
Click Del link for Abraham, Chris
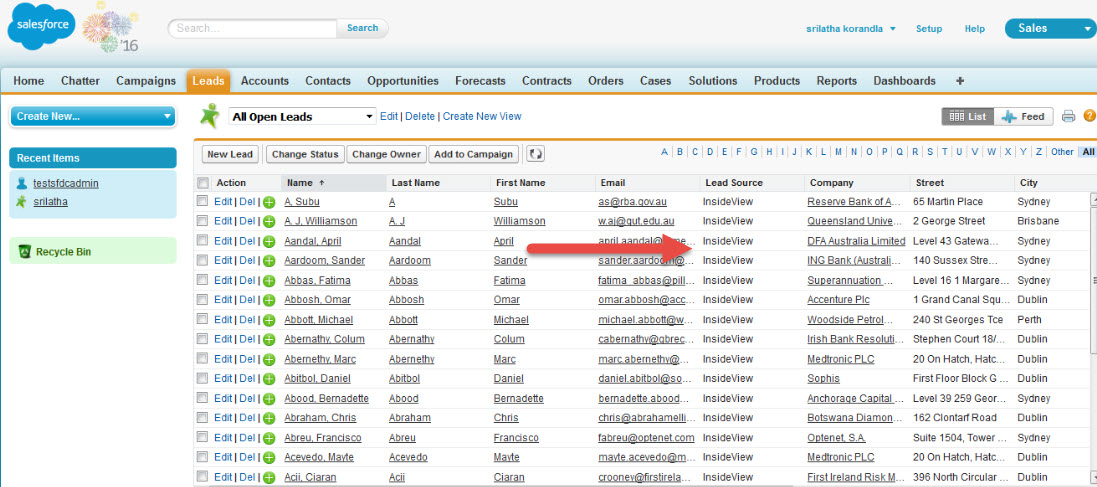coord(248,418)
